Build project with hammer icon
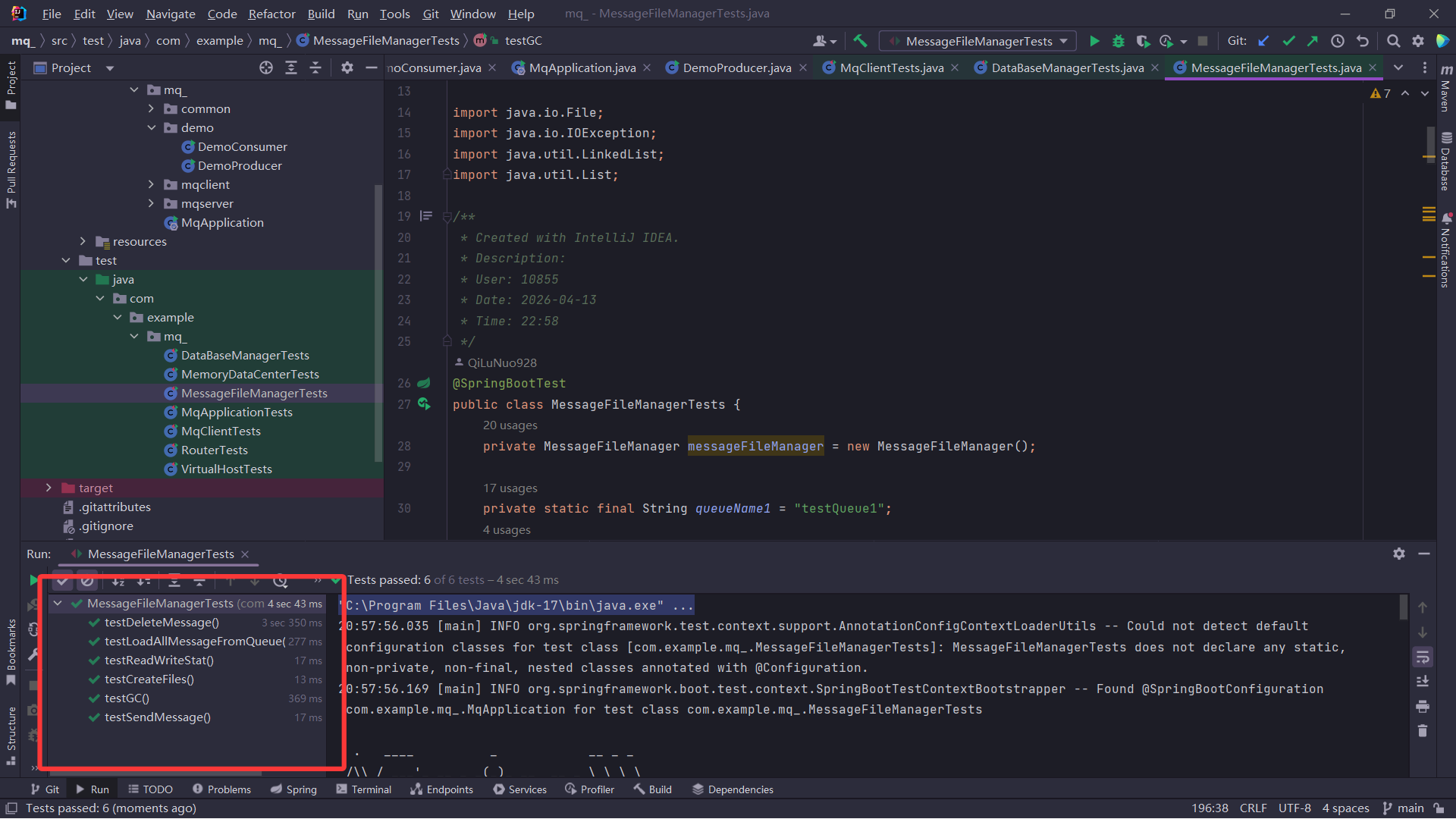 860,41
